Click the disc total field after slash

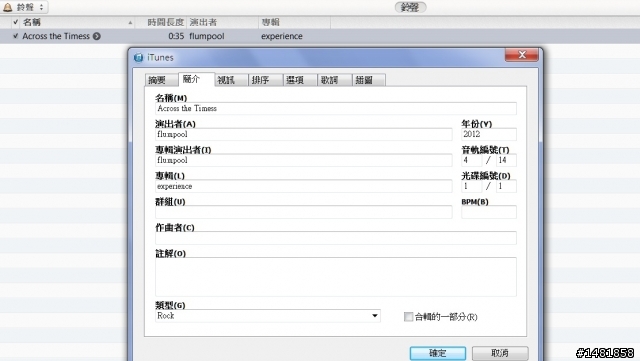coord(506,186)
